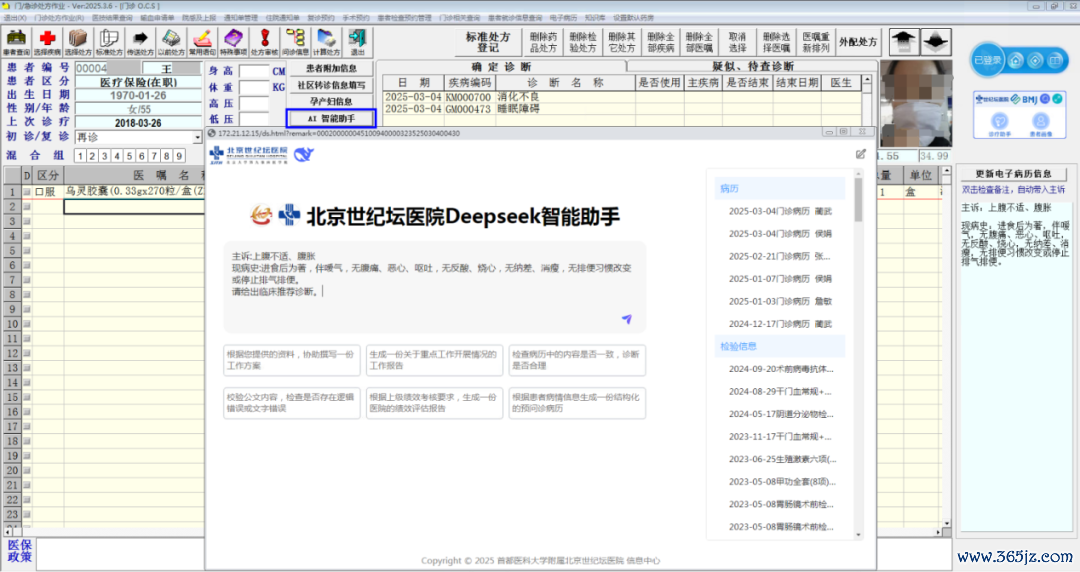Click the 计算处方 toolbar icon

coord(326,42)
